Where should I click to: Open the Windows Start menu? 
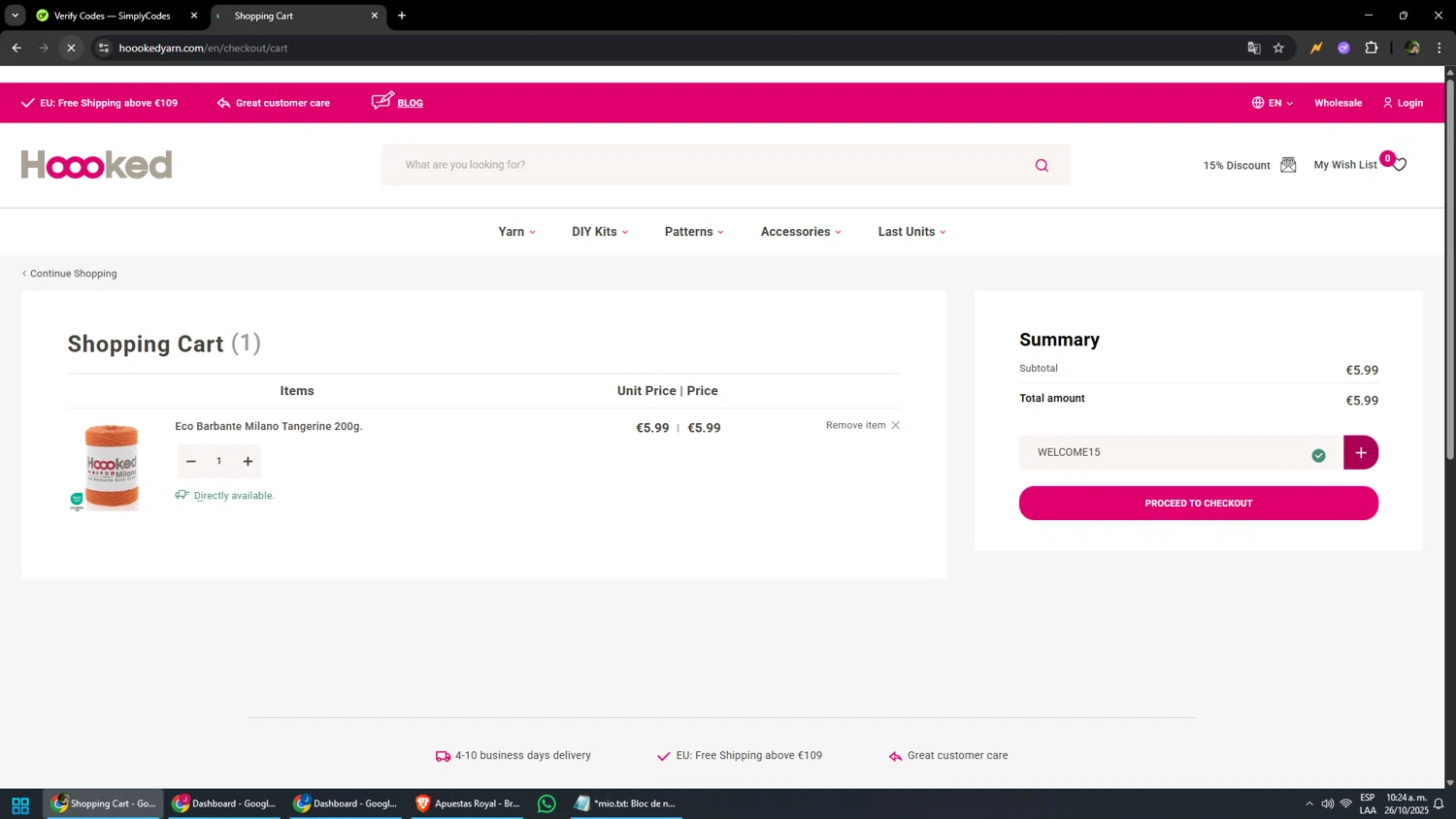pyautogui.click(x=20, y=804)
